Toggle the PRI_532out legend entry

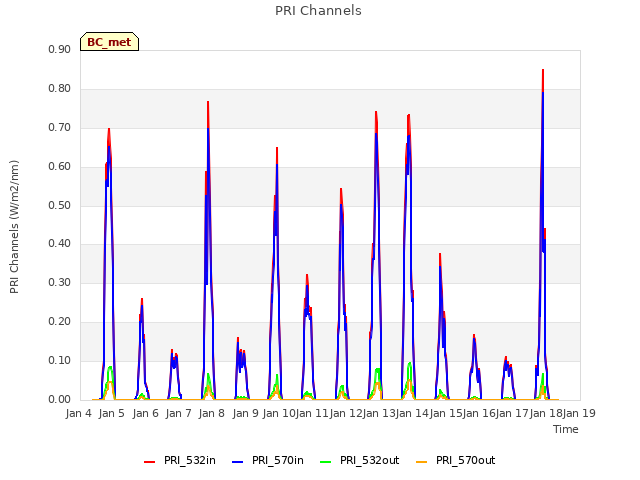point(360,460)
